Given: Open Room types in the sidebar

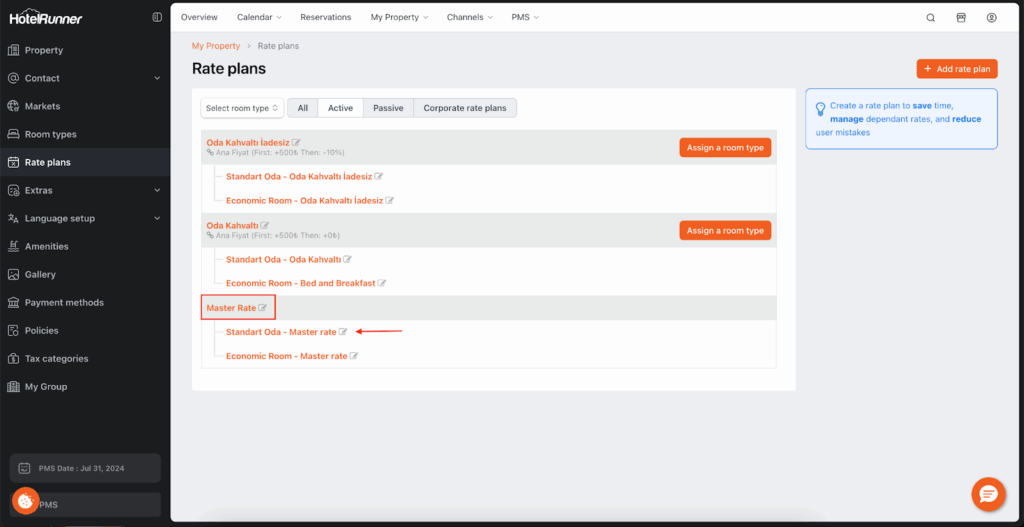Looking at the screenshot, I should 50,134.
